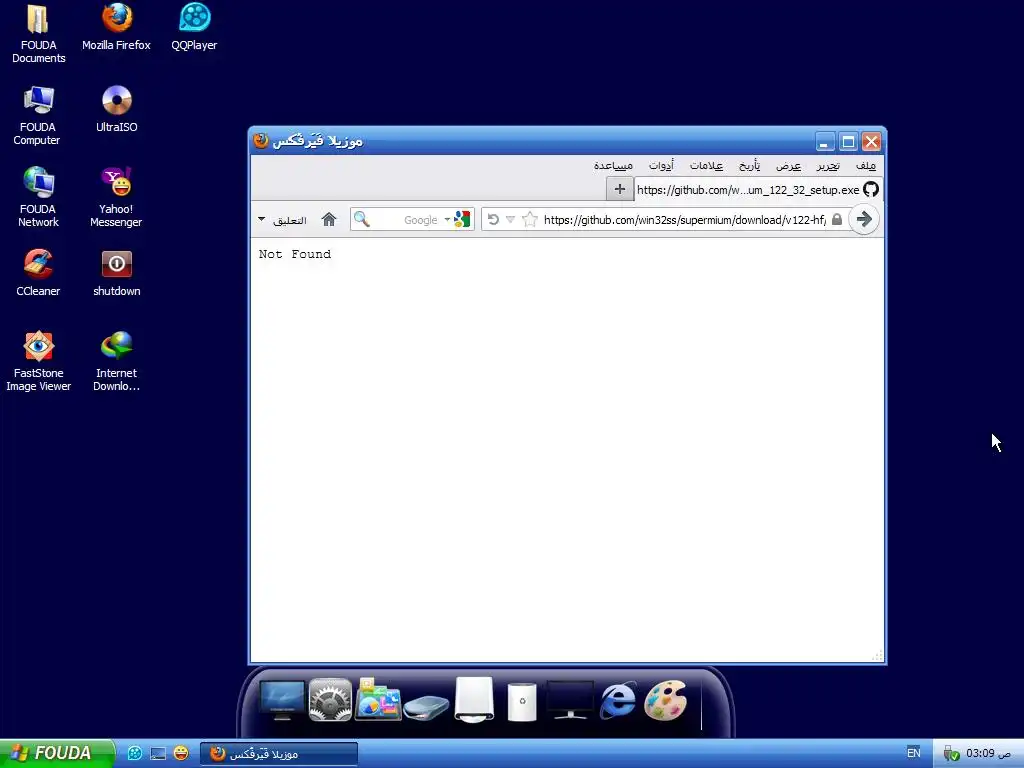Open the paint palette dock icon
This screenshot has width=1024, height=768.
pyautogui.click(x=665, y=700)
